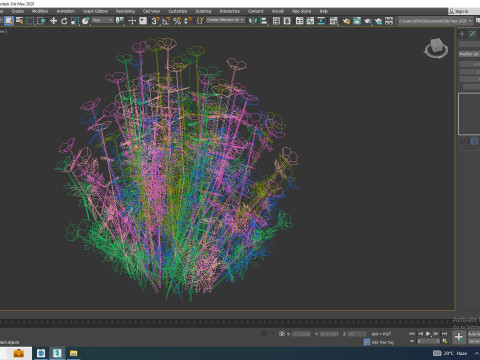
Task: Select the Select Object tool
Action: (x=9, y=21)
